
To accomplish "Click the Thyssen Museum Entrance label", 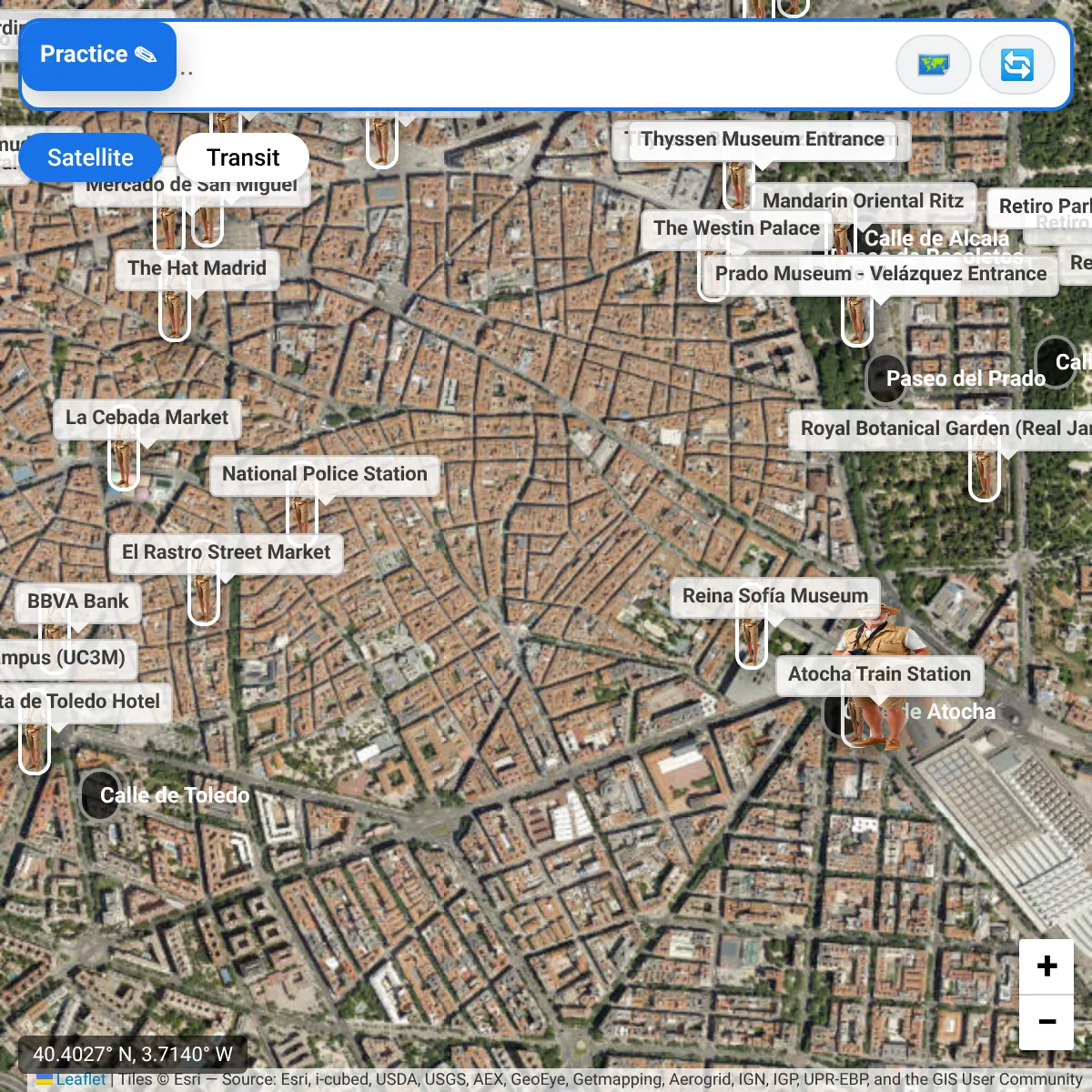I will point(762,139).
